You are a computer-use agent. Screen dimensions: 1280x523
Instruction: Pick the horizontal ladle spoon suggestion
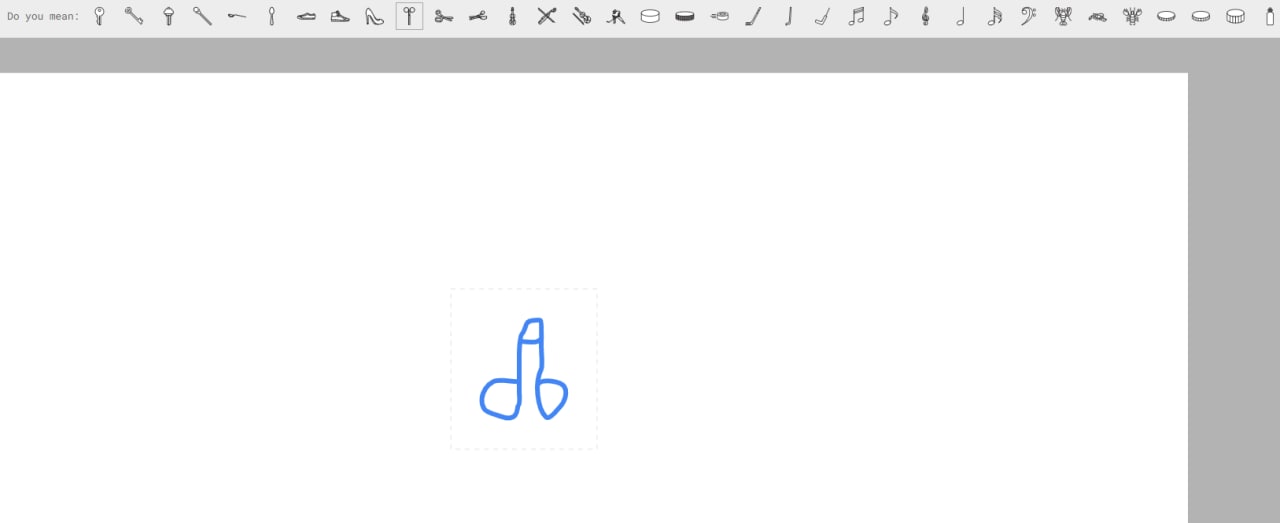tap(236, 16)
